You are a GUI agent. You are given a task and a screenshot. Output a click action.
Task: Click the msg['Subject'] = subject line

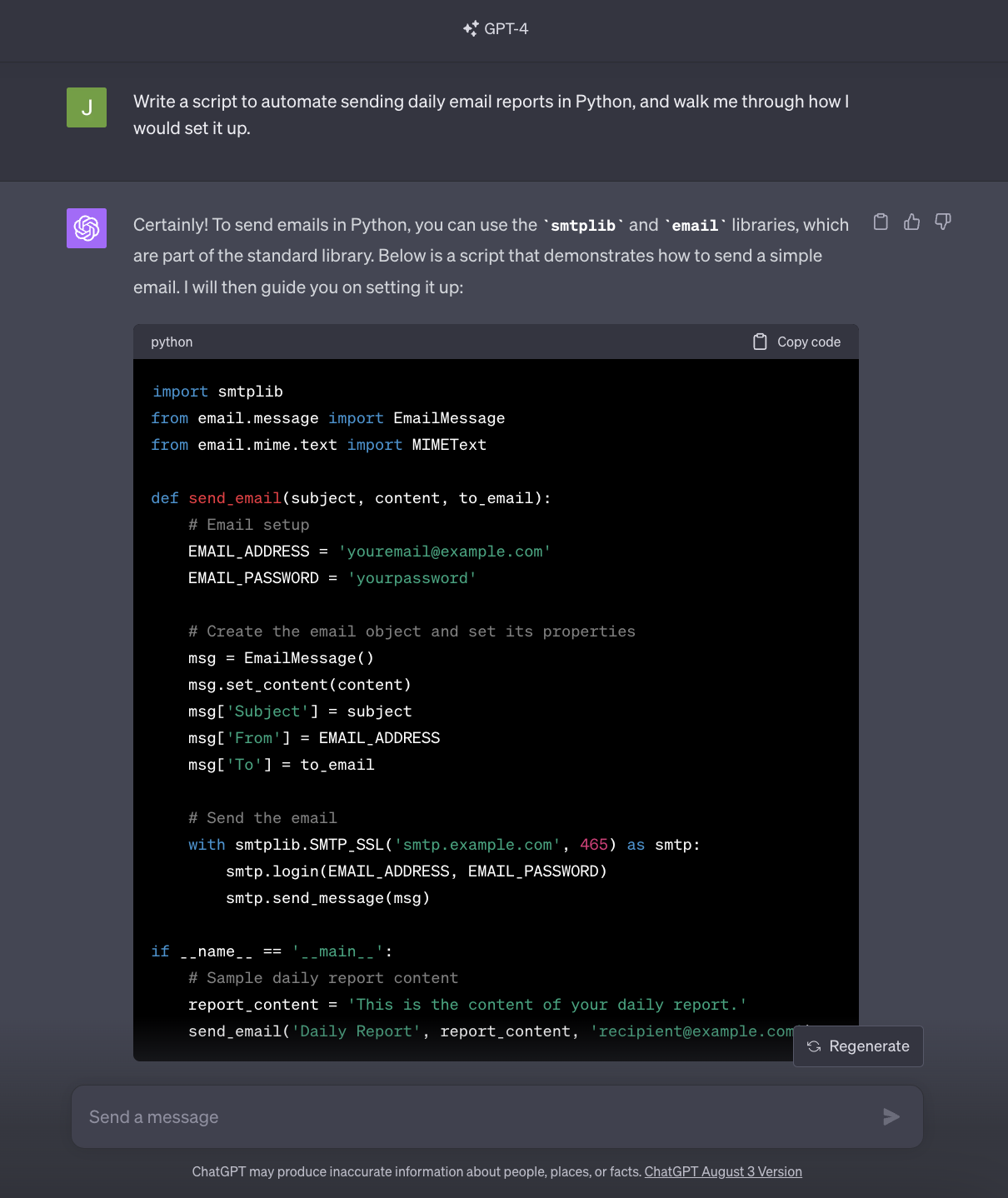tap(300, 711)
